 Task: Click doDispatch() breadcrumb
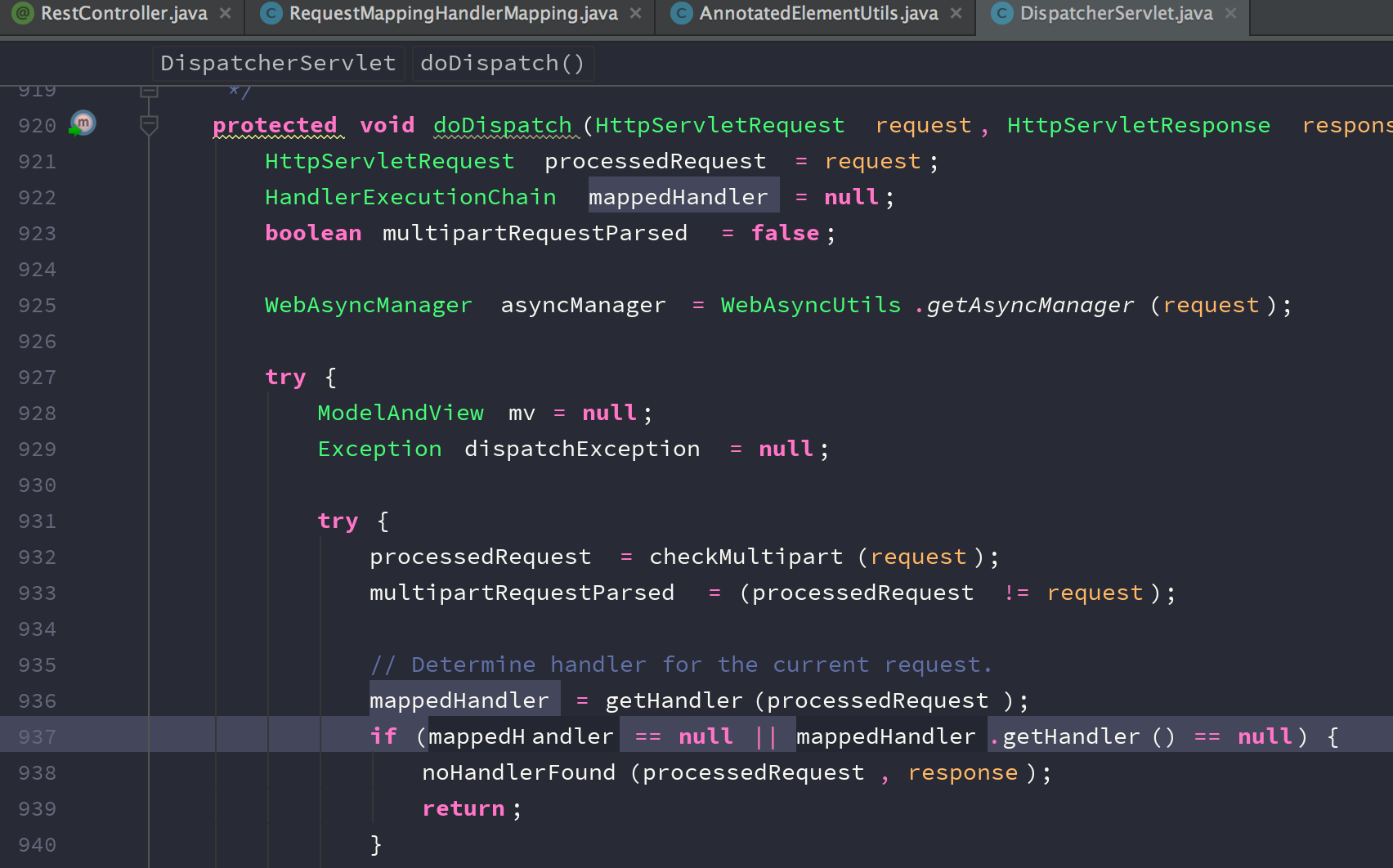pyautogui.click(x=503, y=63)
